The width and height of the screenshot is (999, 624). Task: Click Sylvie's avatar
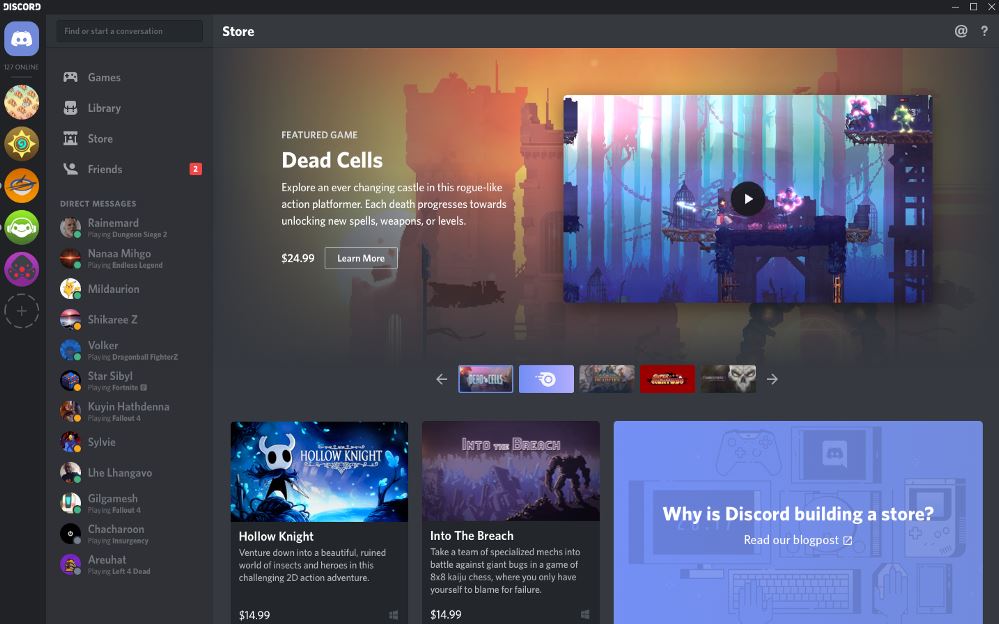[x=70, y=442]
